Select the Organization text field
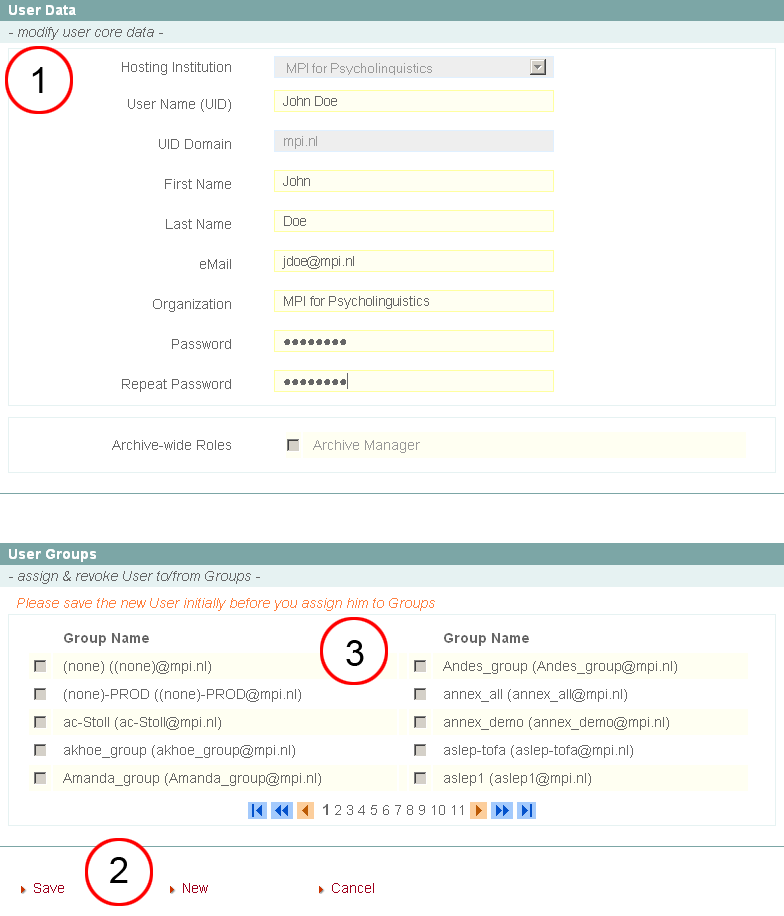784x916 pixels. (x=413, y=301)
